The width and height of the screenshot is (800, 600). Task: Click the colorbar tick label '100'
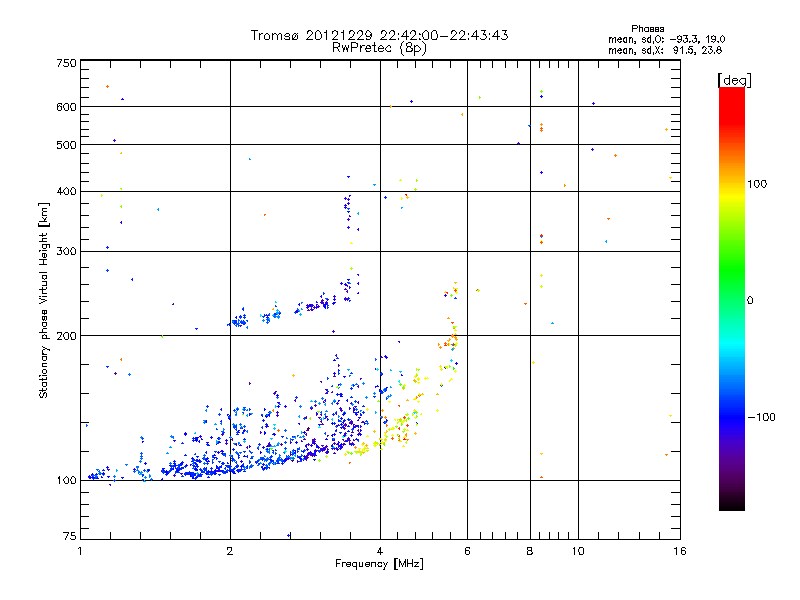coord(757,184)
